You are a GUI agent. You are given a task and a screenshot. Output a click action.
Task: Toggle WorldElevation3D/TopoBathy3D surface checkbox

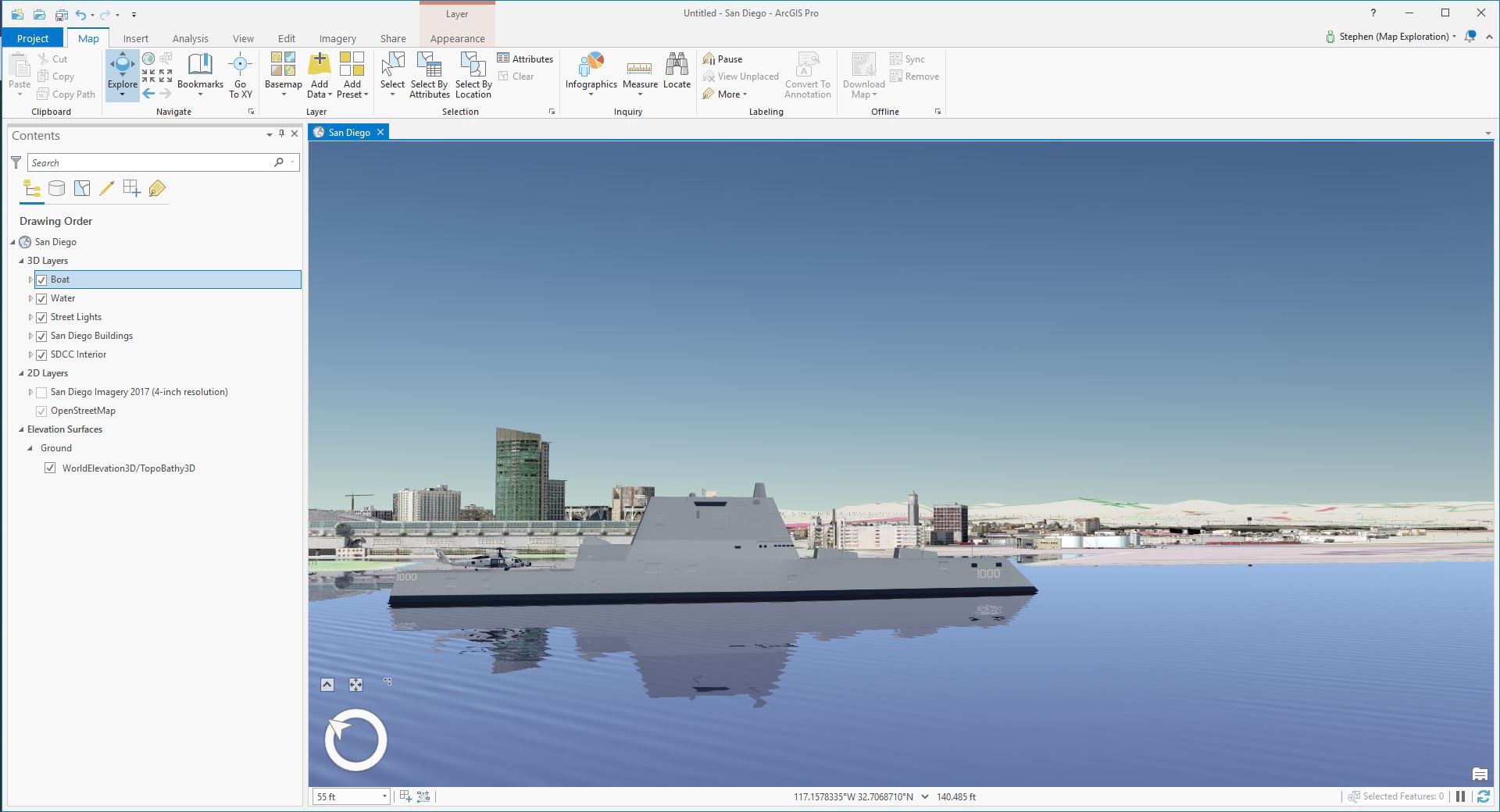coord(50,468)
